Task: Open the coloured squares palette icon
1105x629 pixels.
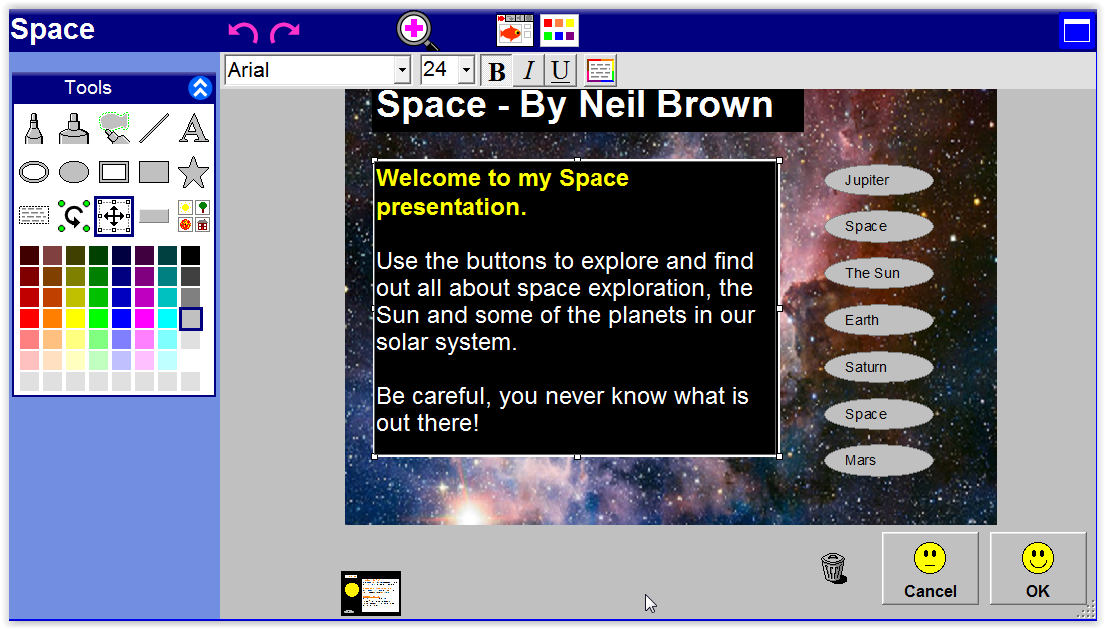Action: (559, 30)
